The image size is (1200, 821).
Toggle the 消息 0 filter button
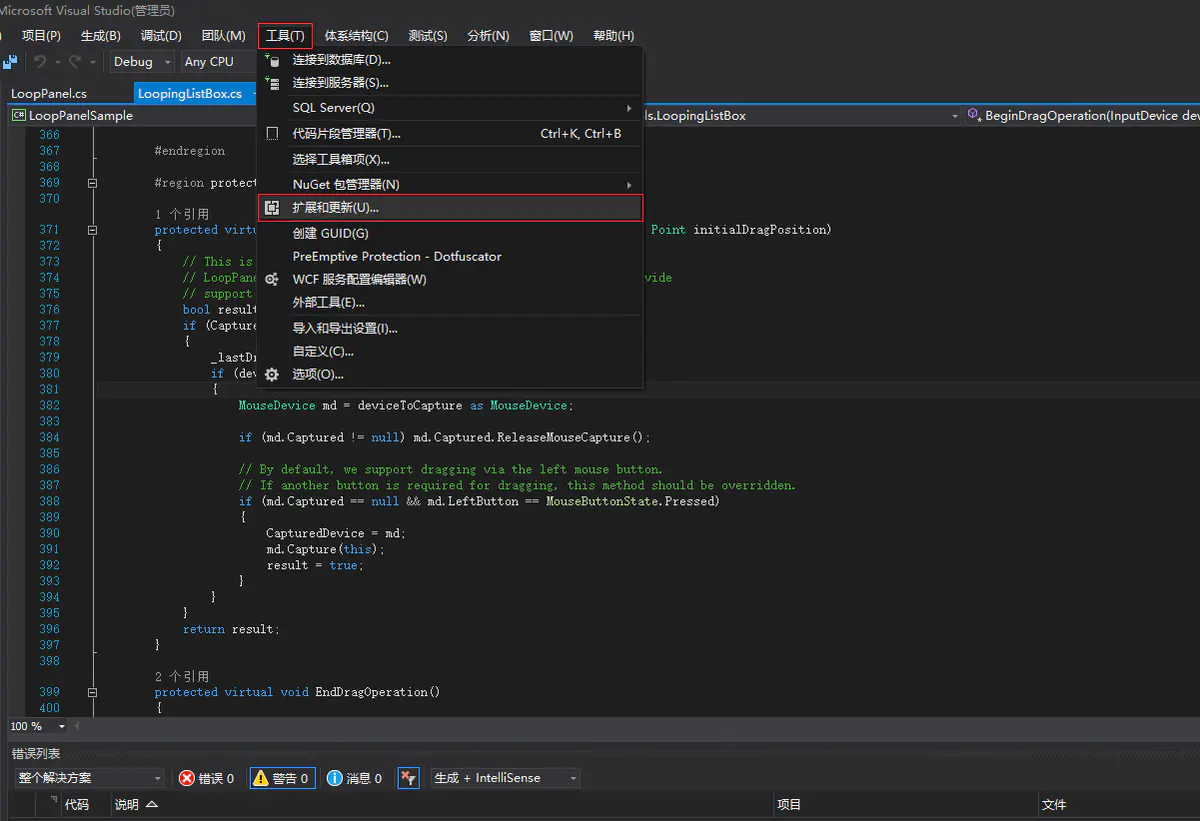(x=355, y=778)
